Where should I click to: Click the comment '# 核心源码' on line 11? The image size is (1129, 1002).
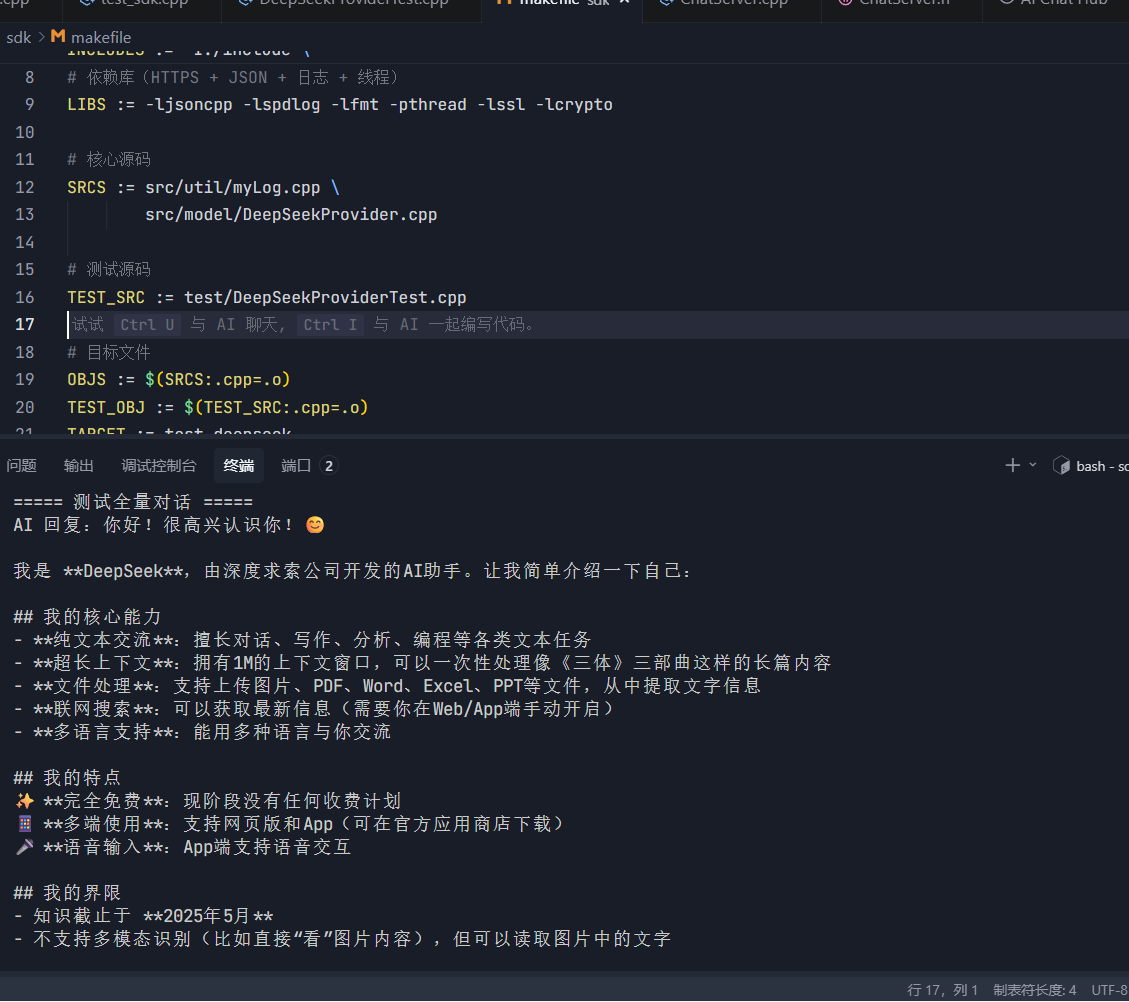point(109,159)
